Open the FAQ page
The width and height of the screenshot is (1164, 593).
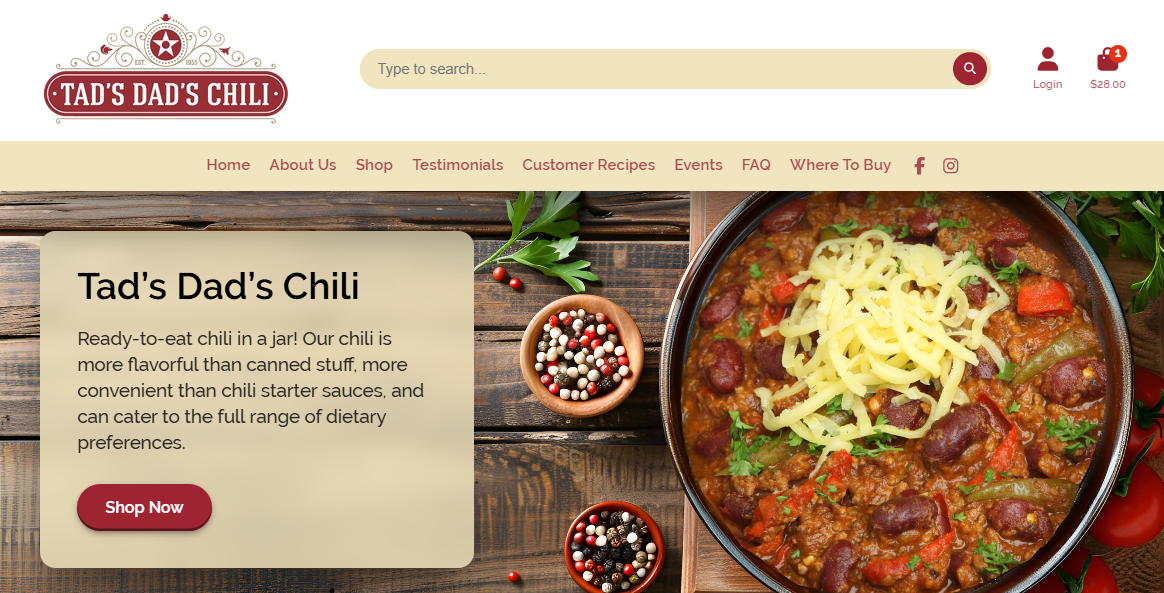point(756,165)
